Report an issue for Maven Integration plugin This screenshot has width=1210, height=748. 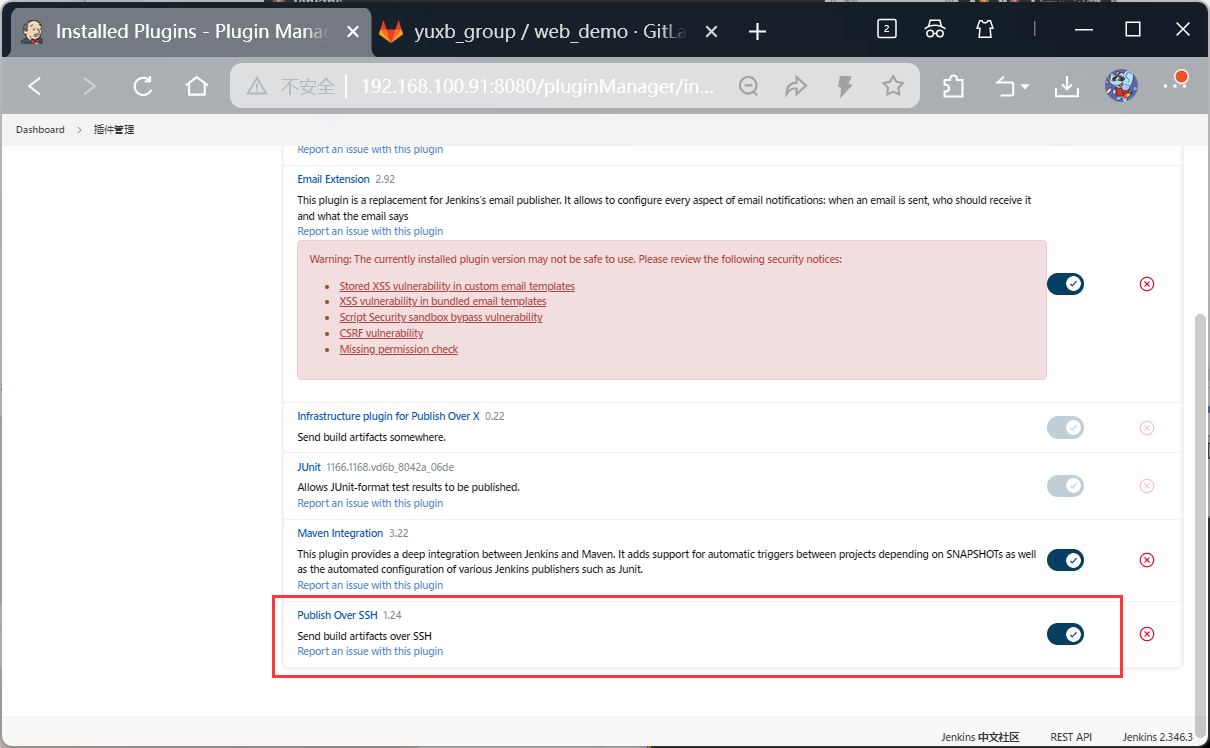click(370, 585)
